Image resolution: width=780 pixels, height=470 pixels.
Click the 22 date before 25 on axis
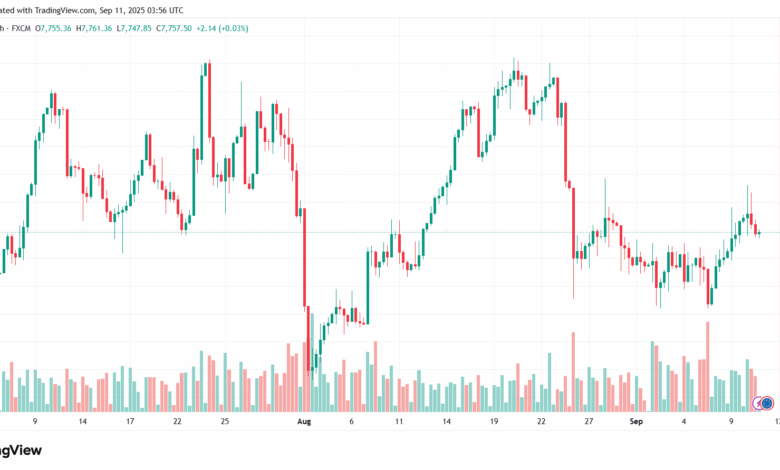tap(177, 423)
